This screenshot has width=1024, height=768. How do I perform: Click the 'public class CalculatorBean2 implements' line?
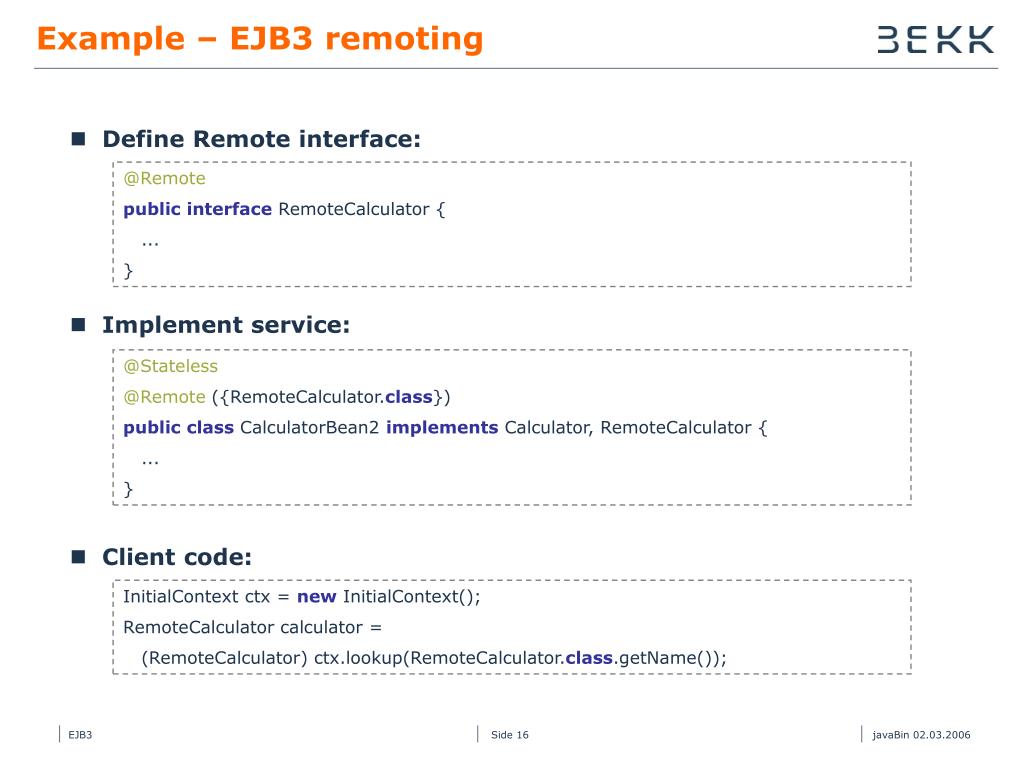coord(445,428)
